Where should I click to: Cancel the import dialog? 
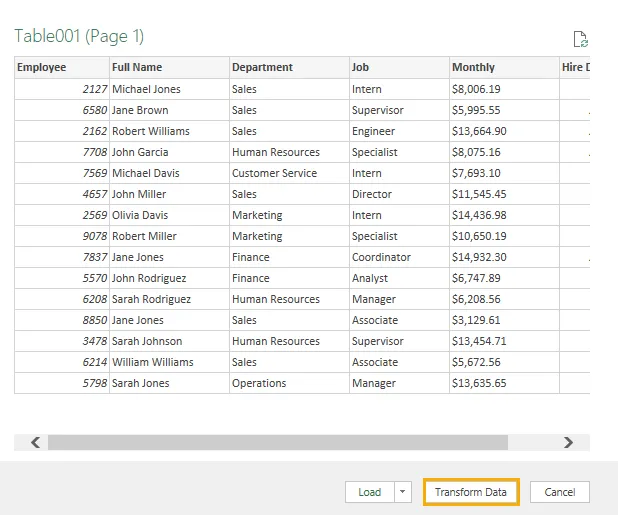pos(560,492)
